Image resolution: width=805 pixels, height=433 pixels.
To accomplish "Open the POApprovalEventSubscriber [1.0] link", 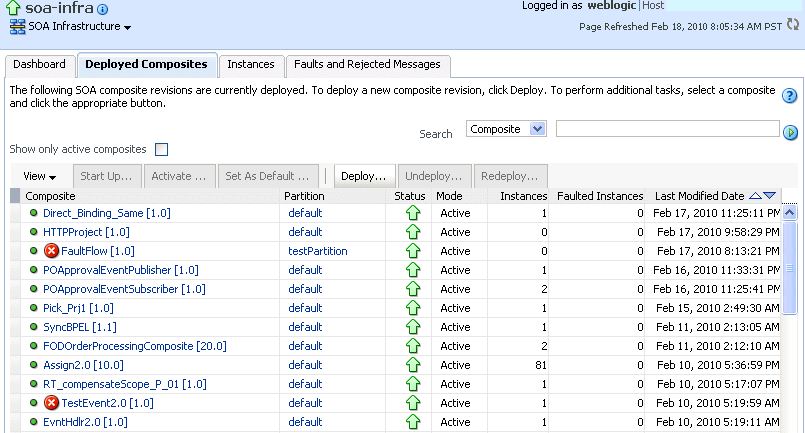I will [x=124, y=289].
